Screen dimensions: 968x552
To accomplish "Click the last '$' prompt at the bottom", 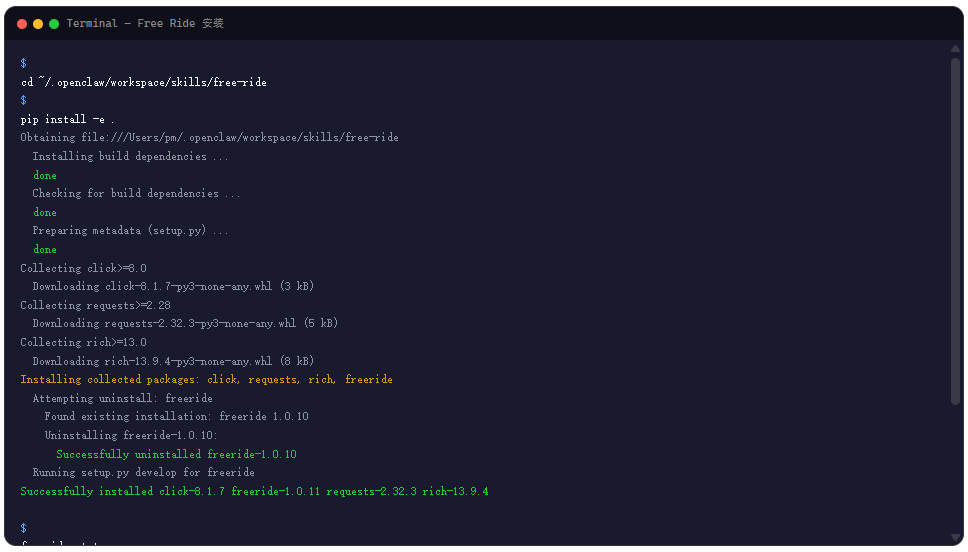I will pyautogui.click(x=23, y=528).
